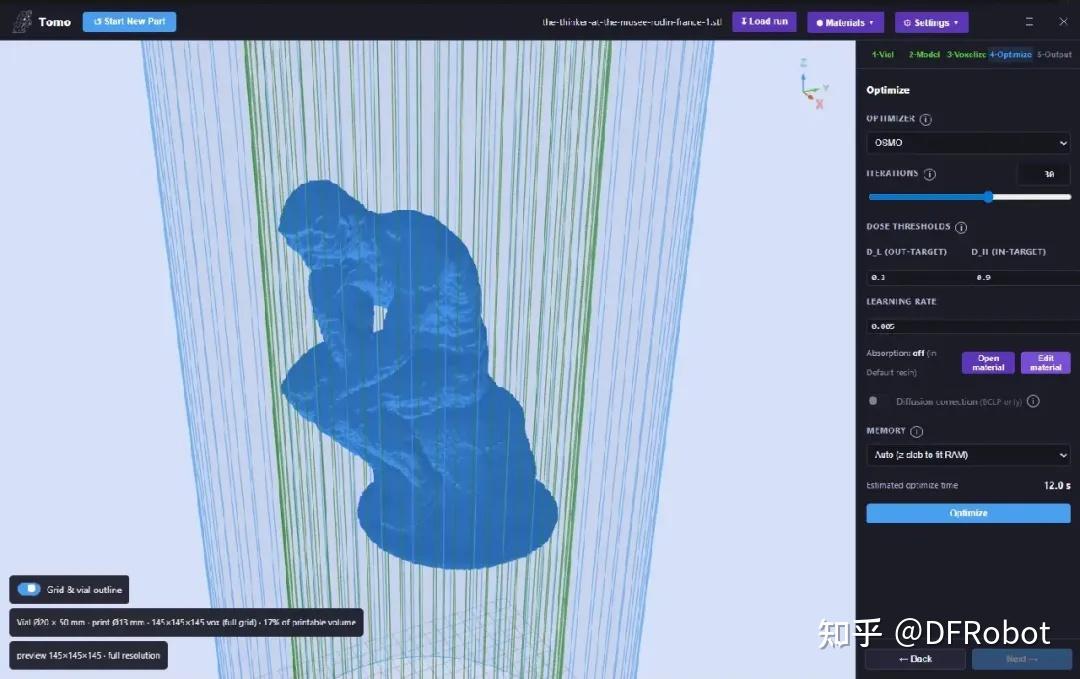The height and width of the screenshot is (679, 1080).
Task: Show the Iterations info tooltip icon
Action: [x=929, y=174]
